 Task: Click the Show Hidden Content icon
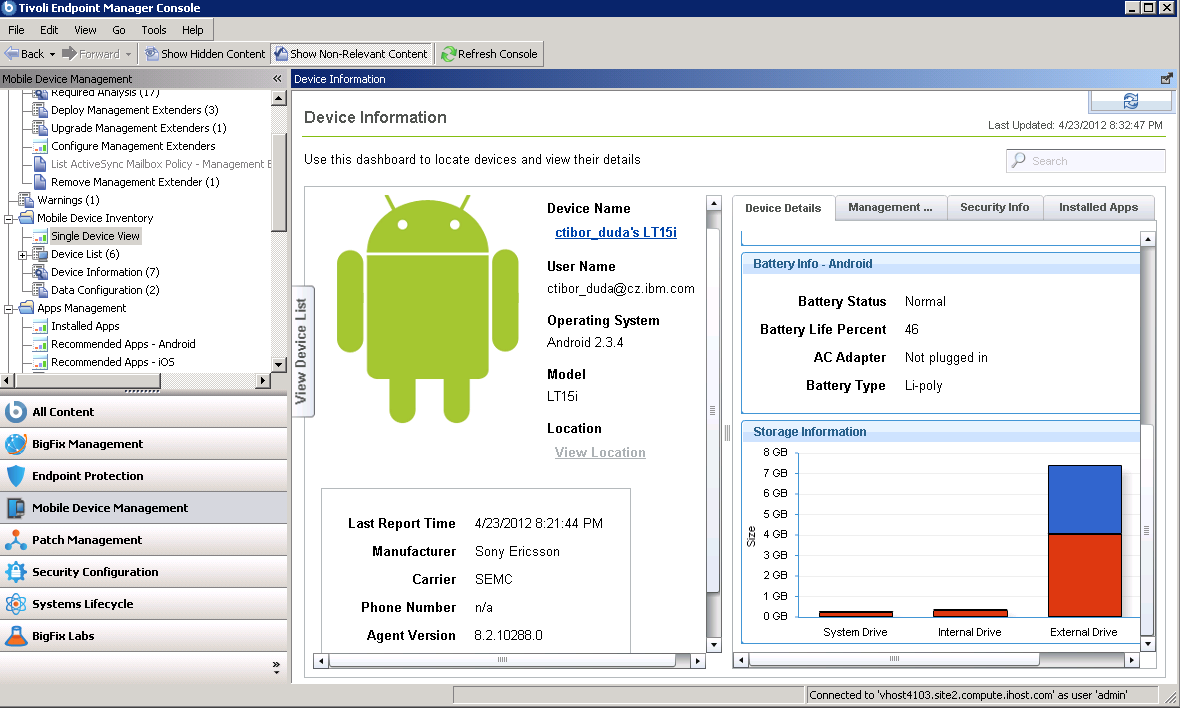[151, 53]
